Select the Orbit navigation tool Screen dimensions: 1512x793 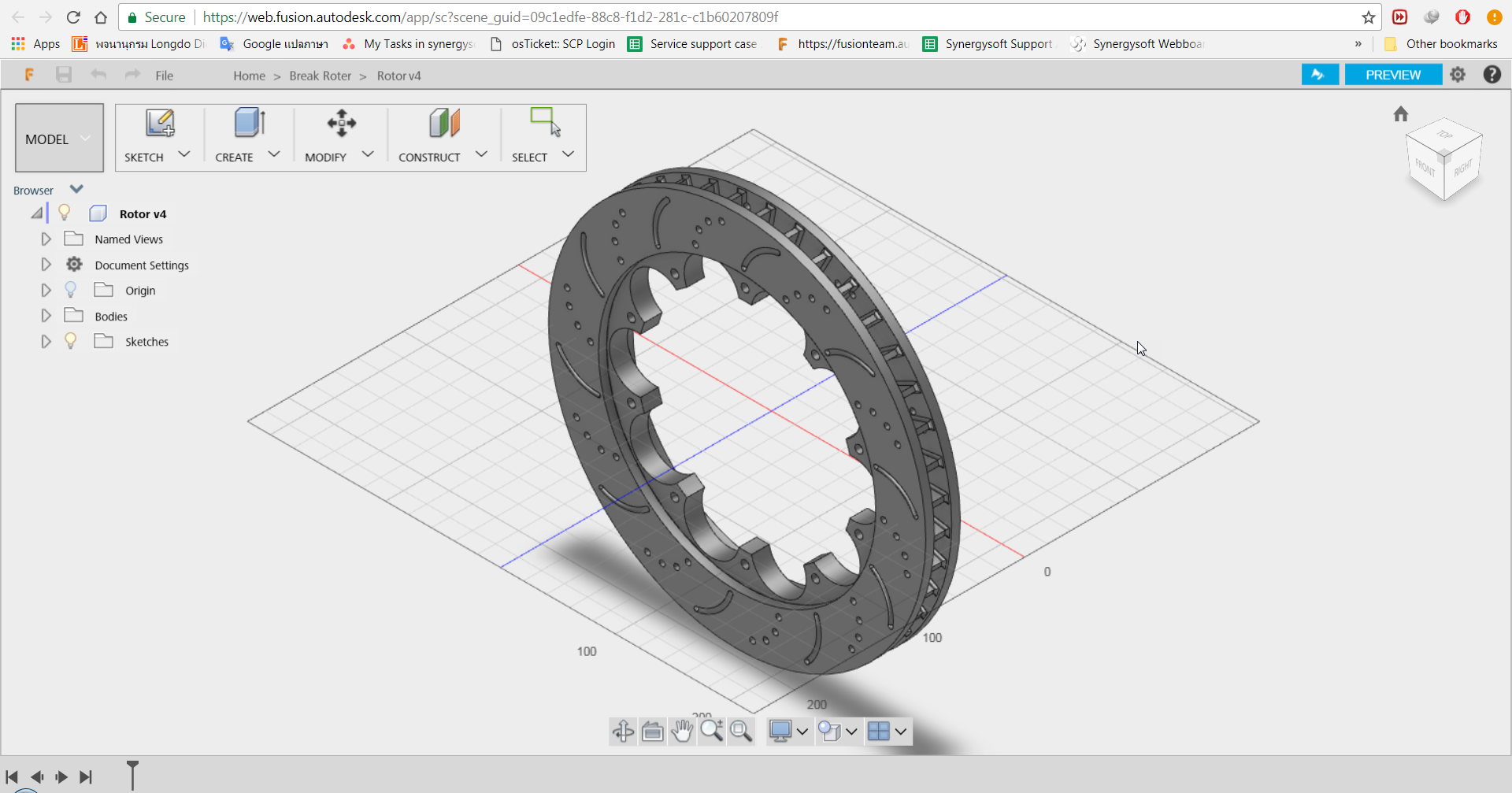(x=623, y=731)
